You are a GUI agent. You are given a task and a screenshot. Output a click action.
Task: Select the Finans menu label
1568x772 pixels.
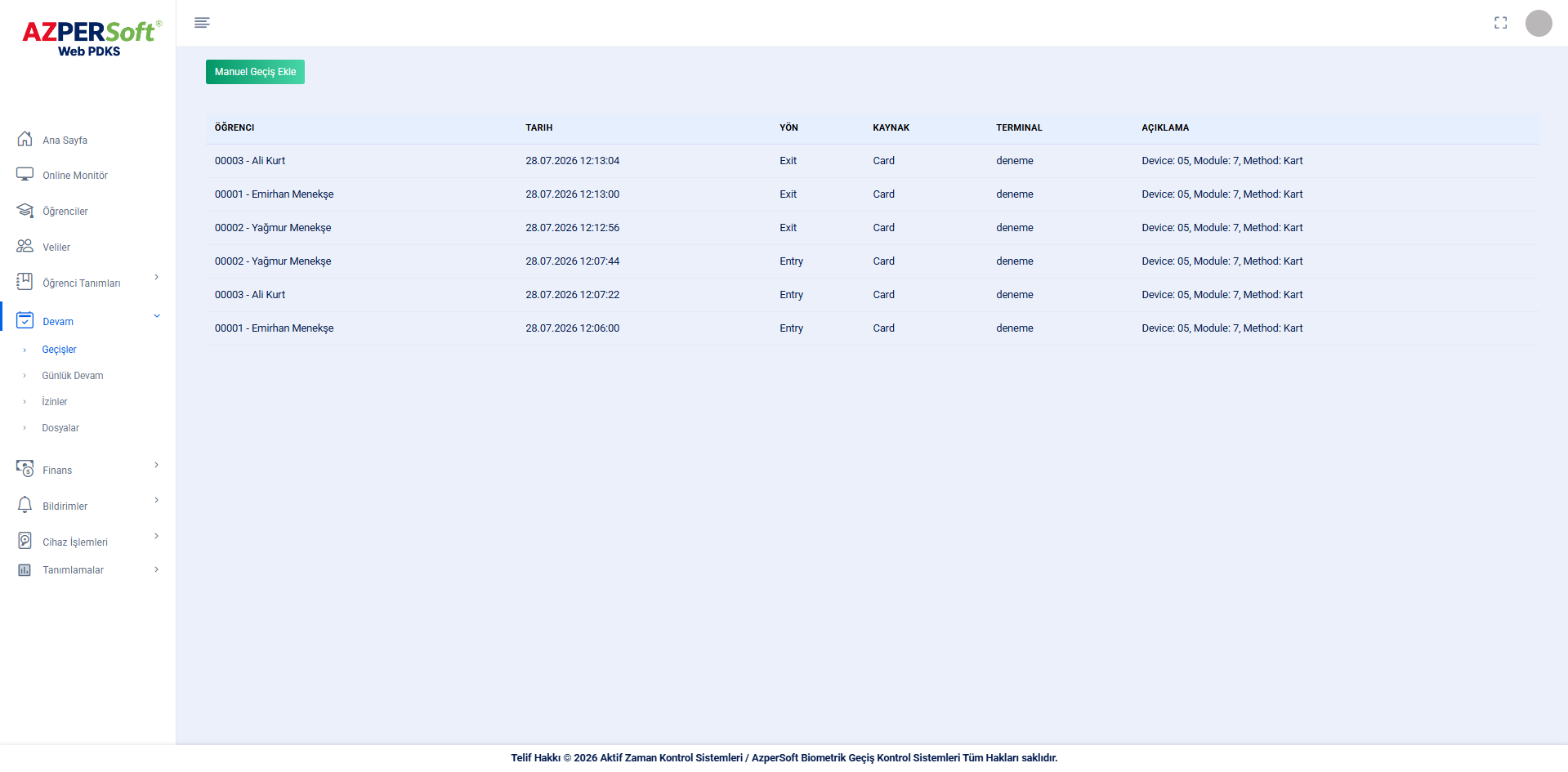point(57,471)
